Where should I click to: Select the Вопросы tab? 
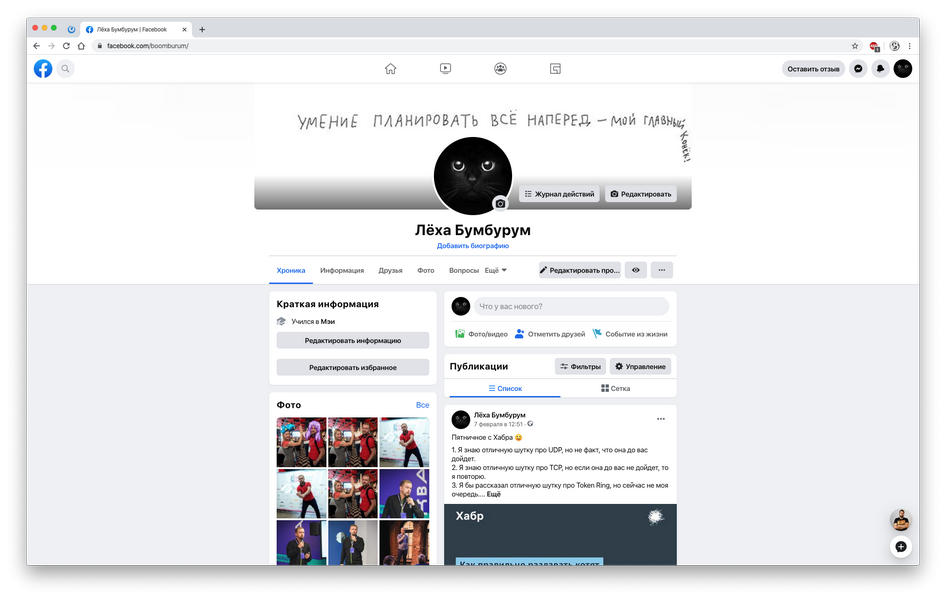463,270
